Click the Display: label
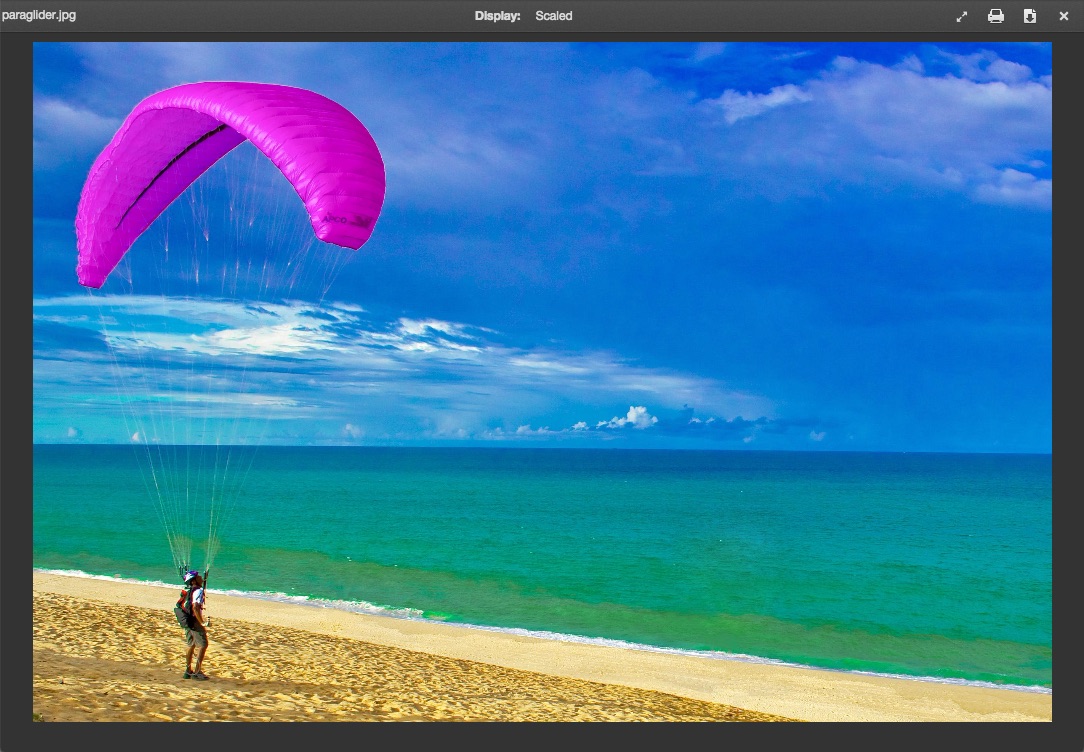The height and width of the screenshot is (752, 1084). pos(497,16)
